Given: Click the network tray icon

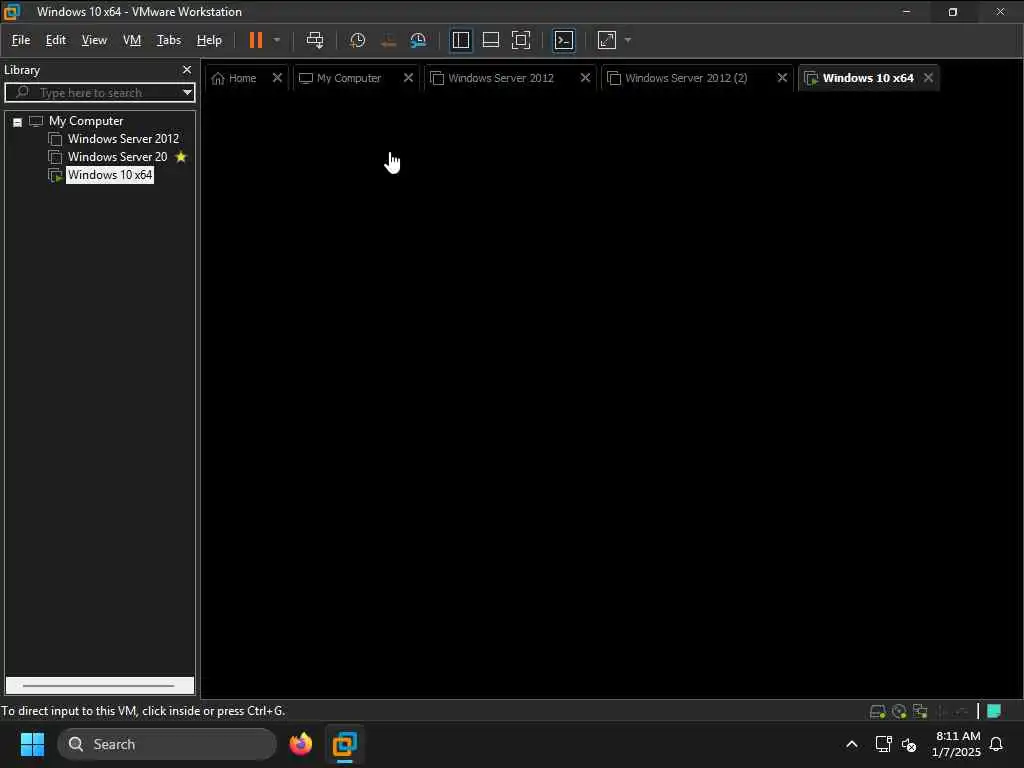Looking at the screenshot, I should point(883,744).
